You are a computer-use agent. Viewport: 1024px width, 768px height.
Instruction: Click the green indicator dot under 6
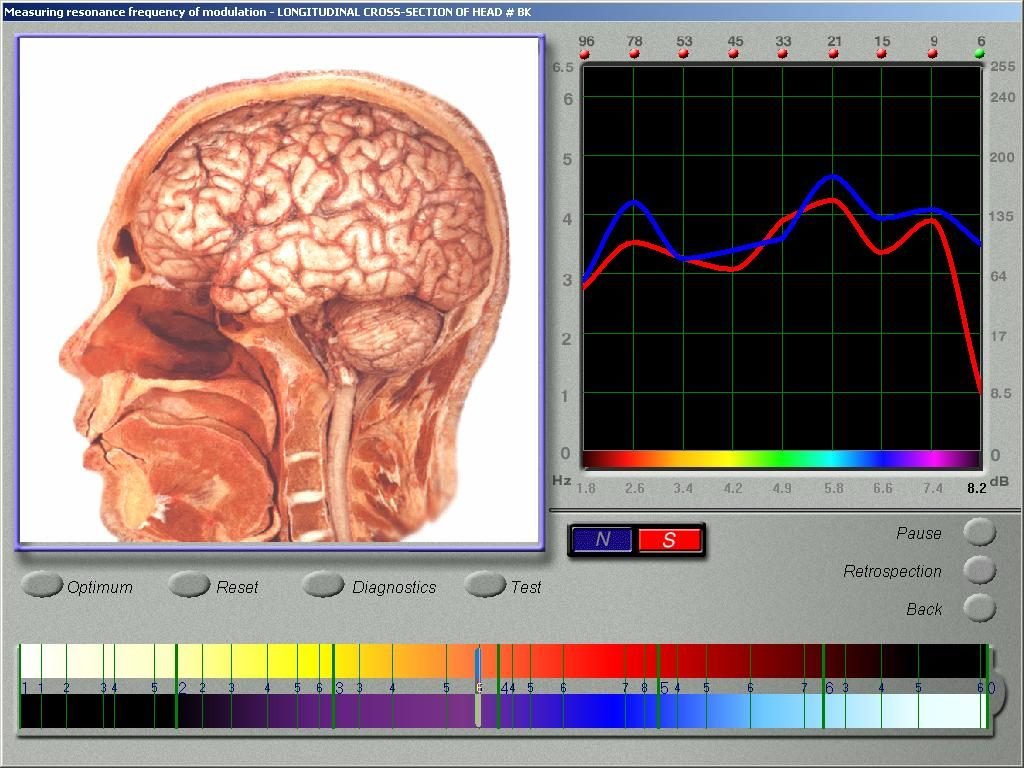point(980,54)
